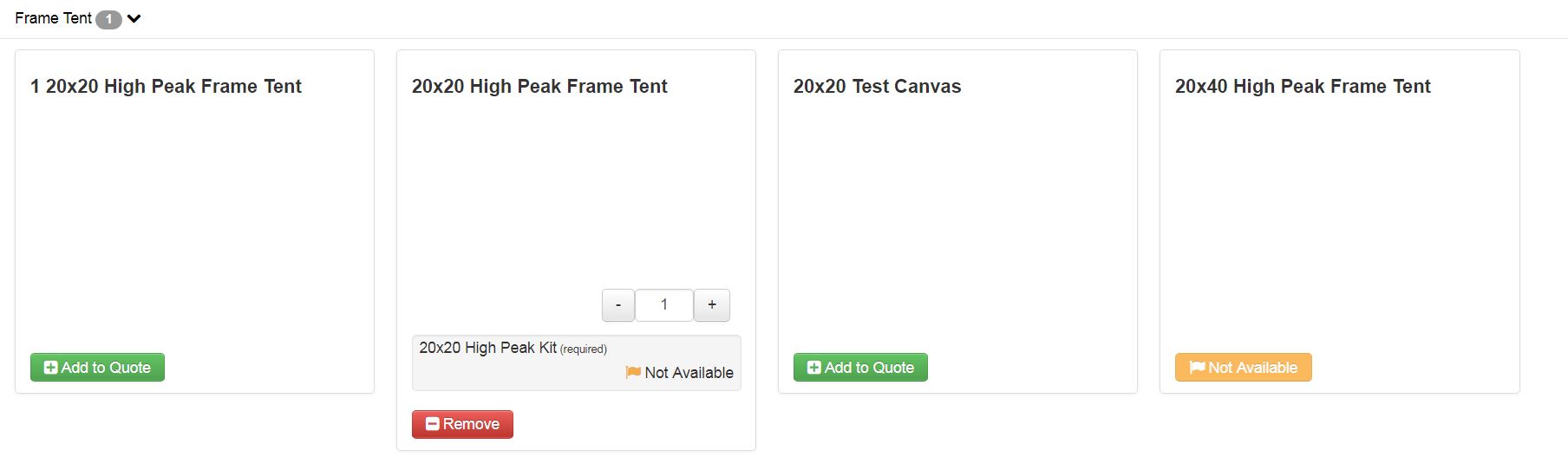
Task: Click the Frame Tent category label
Action: point(53,18)
